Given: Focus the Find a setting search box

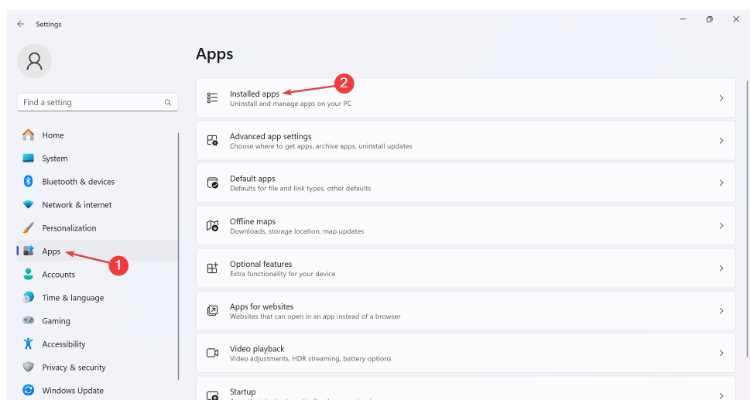Looking at the screenshot, I should click(x=90, y=102).
